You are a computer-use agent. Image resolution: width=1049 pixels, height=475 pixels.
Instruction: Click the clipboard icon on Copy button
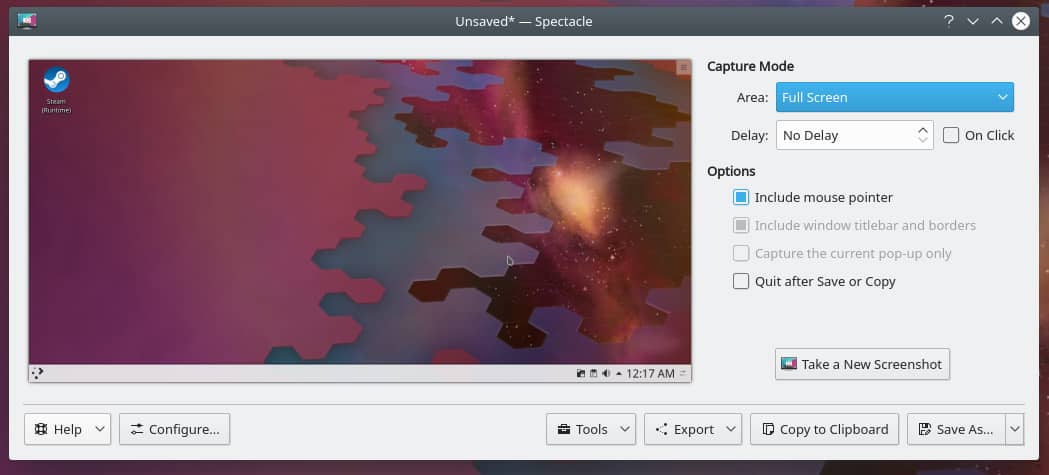(x=769, y=430)
